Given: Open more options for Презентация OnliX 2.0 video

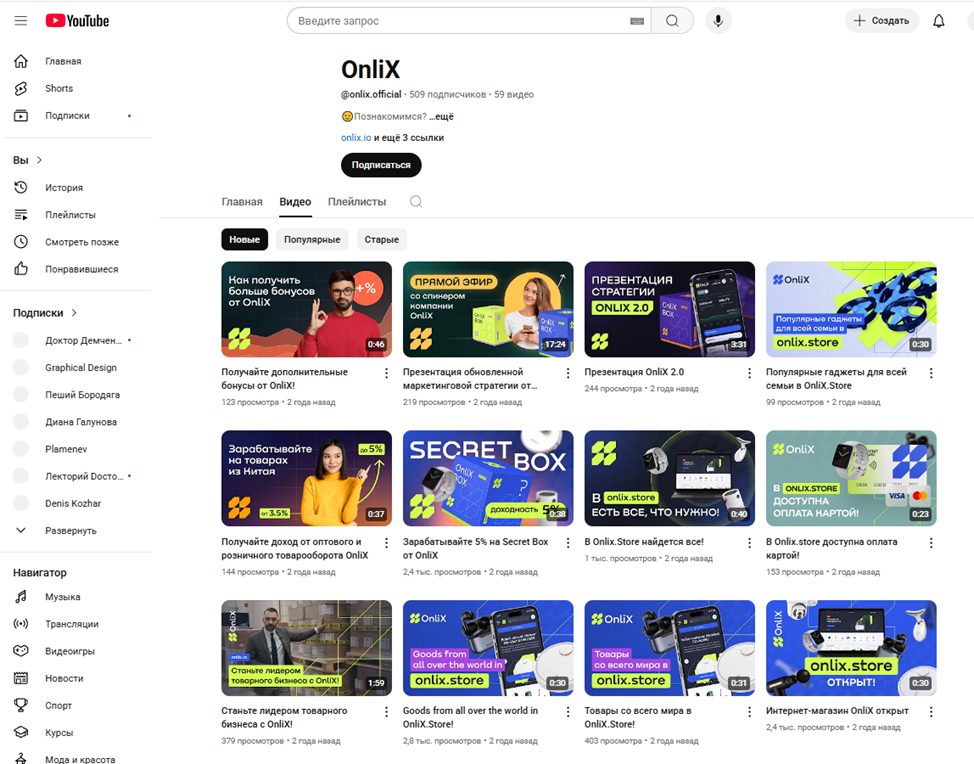Looking at the screenshot, I should click(x=750, y=373).
